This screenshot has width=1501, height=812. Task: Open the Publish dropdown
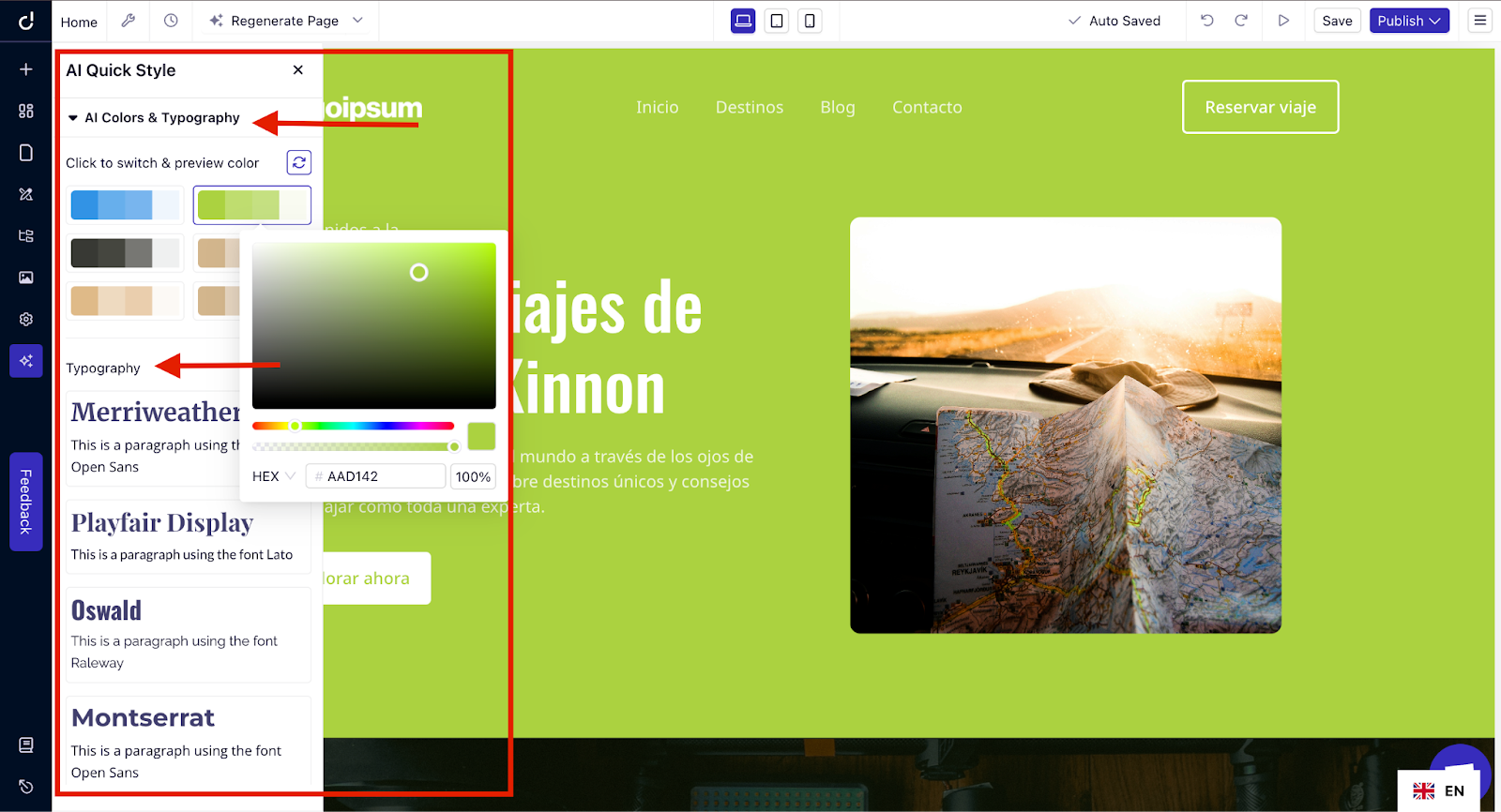click(1409, 21)
